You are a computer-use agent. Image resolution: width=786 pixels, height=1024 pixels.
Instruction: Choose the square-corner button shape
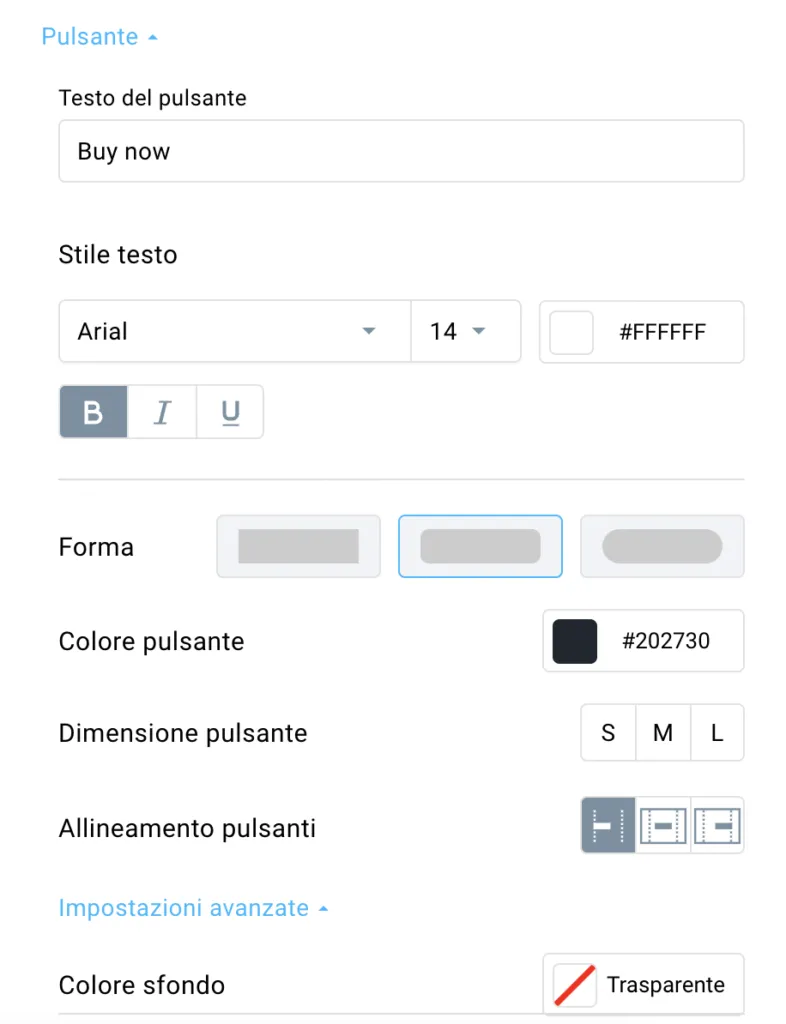(298, 547)
